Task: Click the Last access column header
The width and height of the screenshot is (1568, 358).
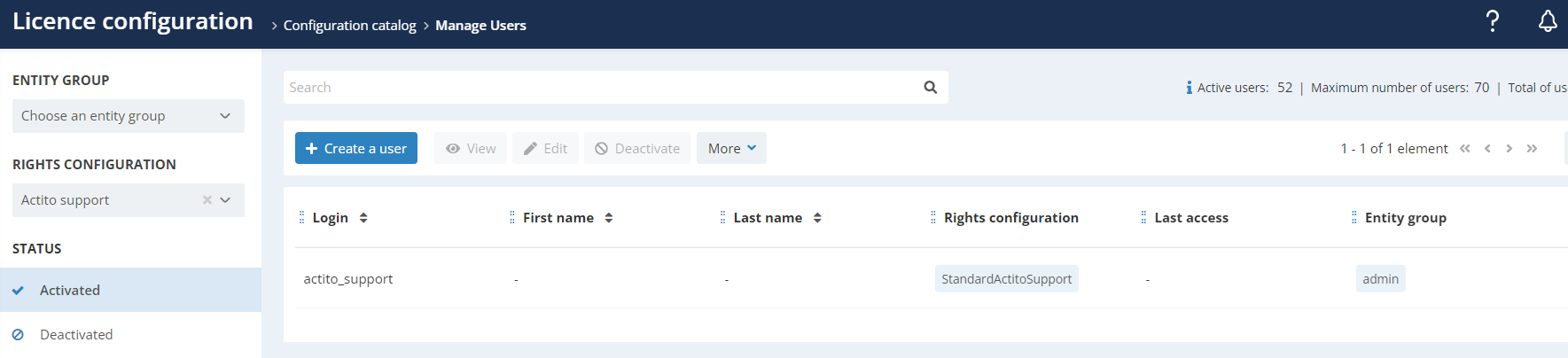Action: 1191,218
